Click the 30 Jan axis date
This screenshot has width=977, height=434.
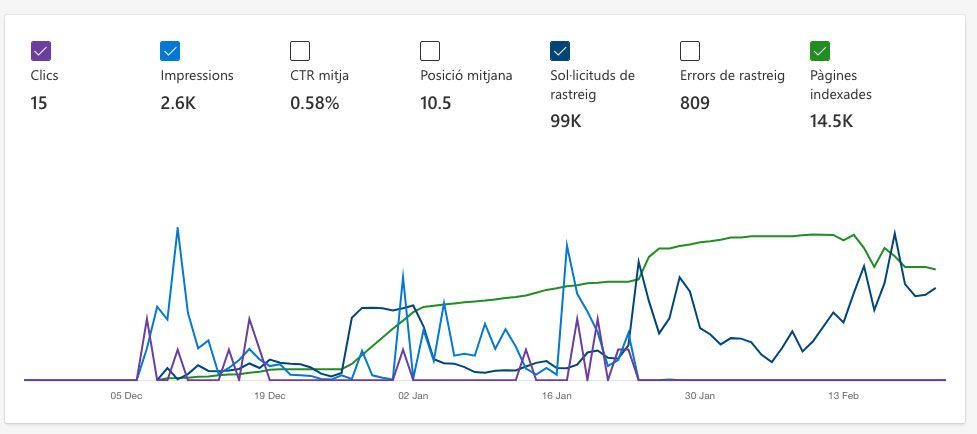700,396
